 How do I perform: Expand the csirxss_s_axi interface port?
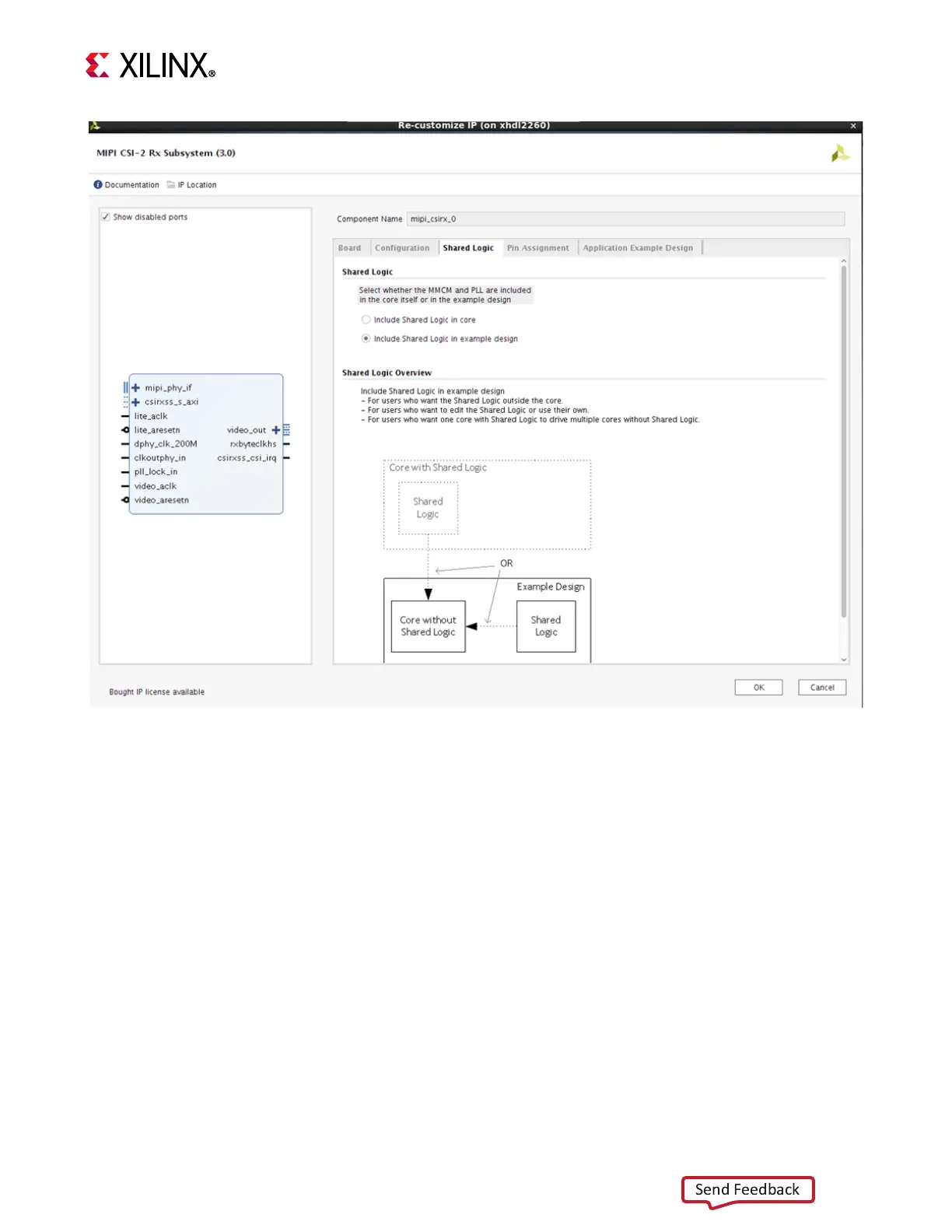[x=135, y=402]
